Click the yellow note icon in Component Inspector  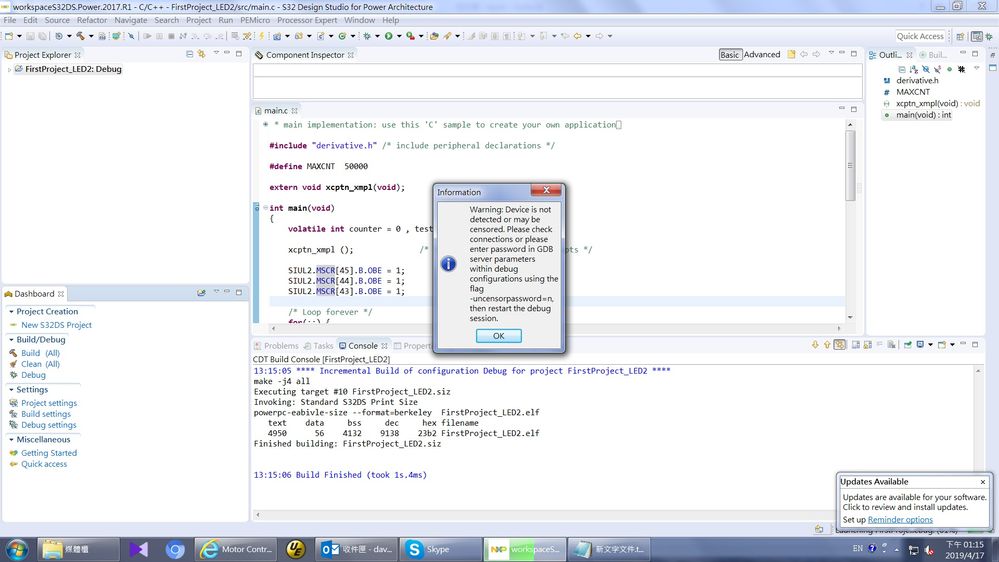[791, 54]
